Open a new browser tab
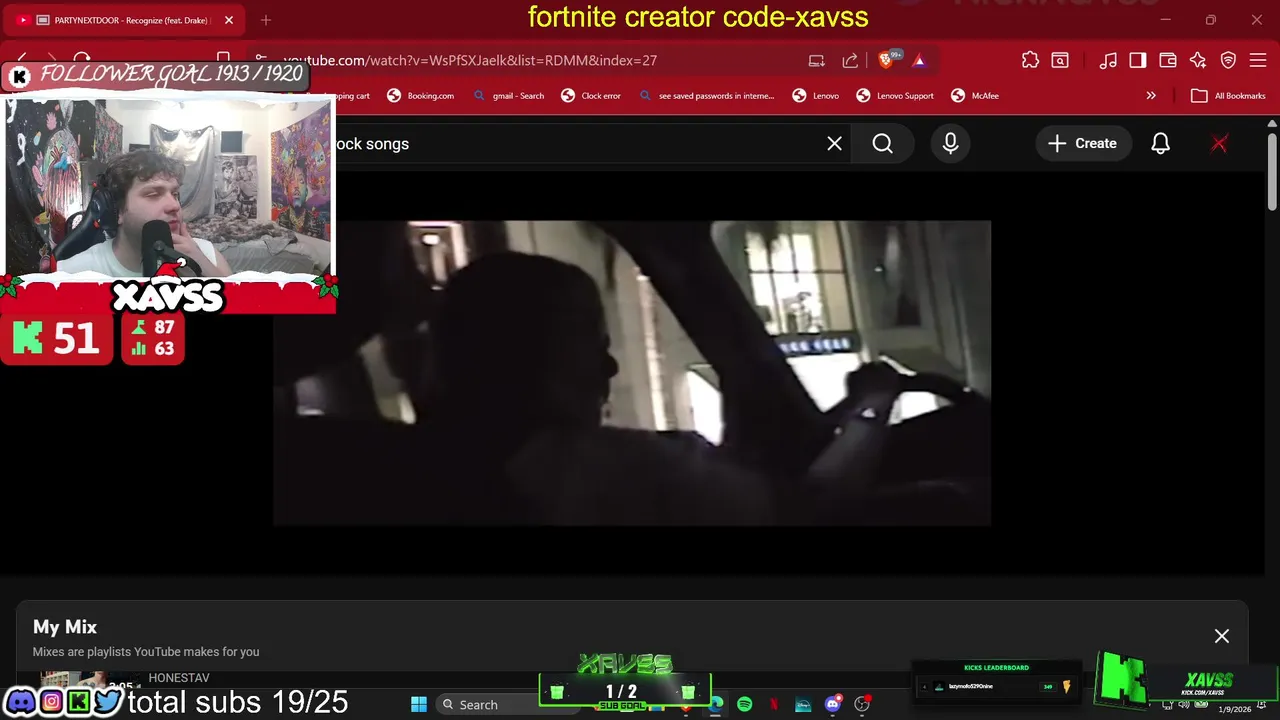This screenshot has height=720, width=1280. point(266,20)
